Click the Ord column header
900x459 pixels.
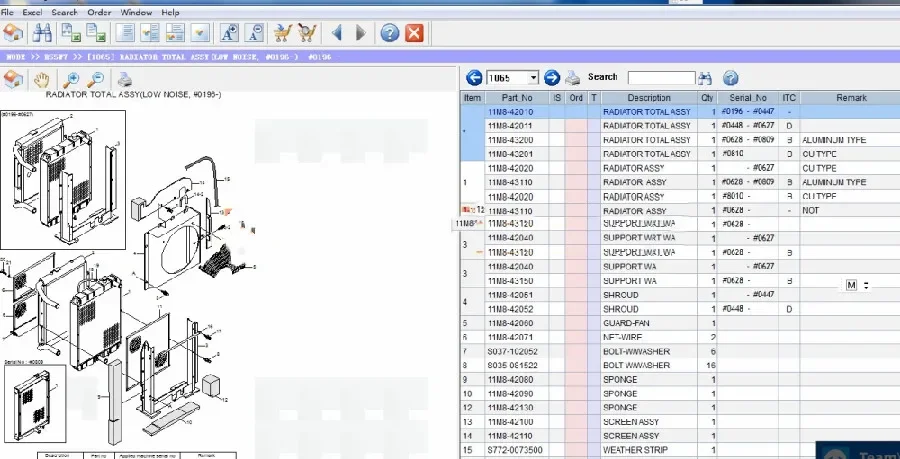pyautogui.click(x=576, y=98)
